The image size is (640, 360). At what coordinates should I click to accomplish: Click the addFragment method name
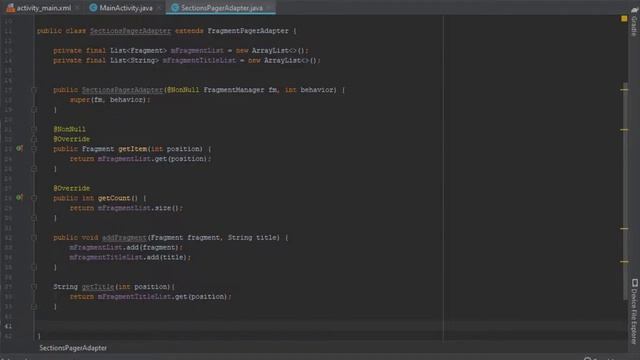(124, 237)
